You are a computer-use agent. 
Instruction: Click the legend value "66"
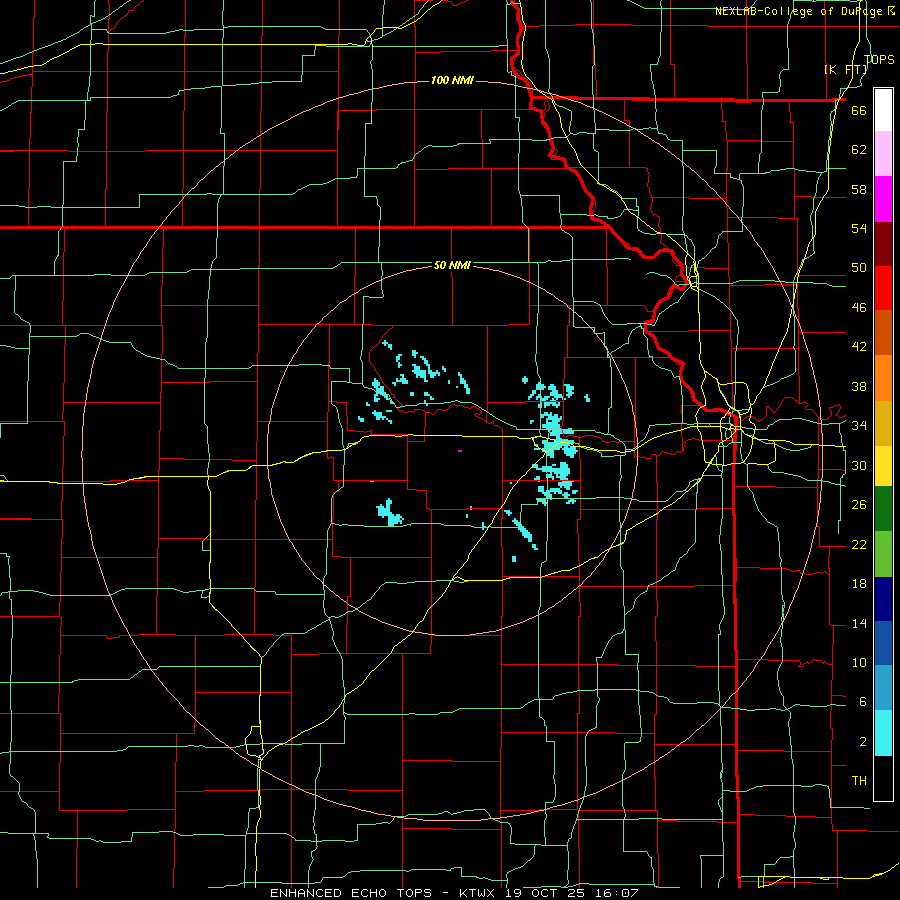point(859,111)
